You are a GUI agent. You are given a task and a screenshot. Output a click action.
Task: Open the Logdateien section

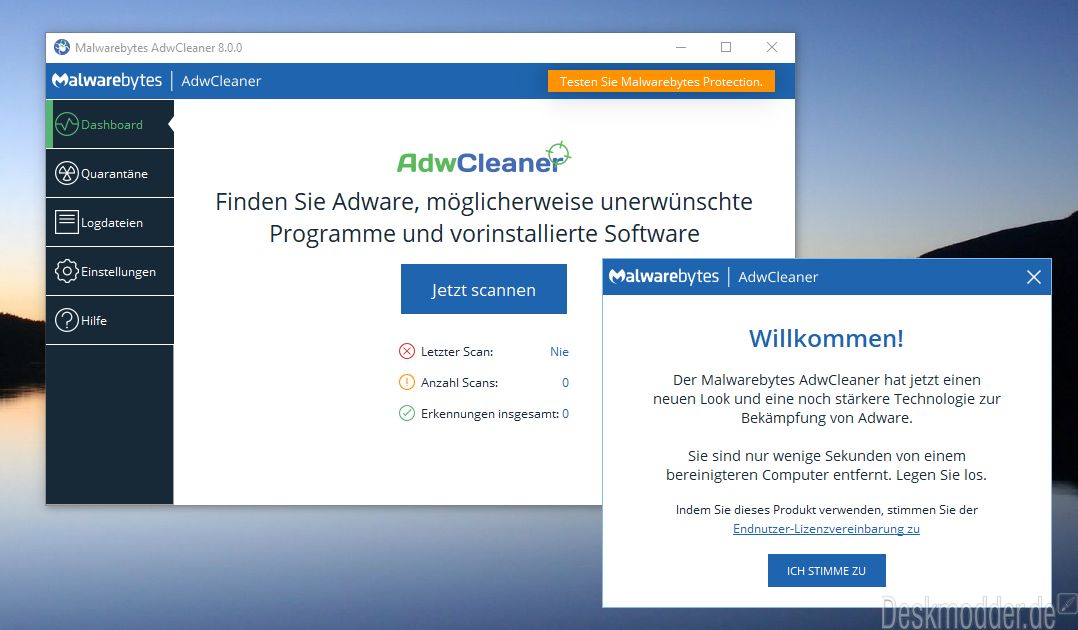[x=110, y=222]
